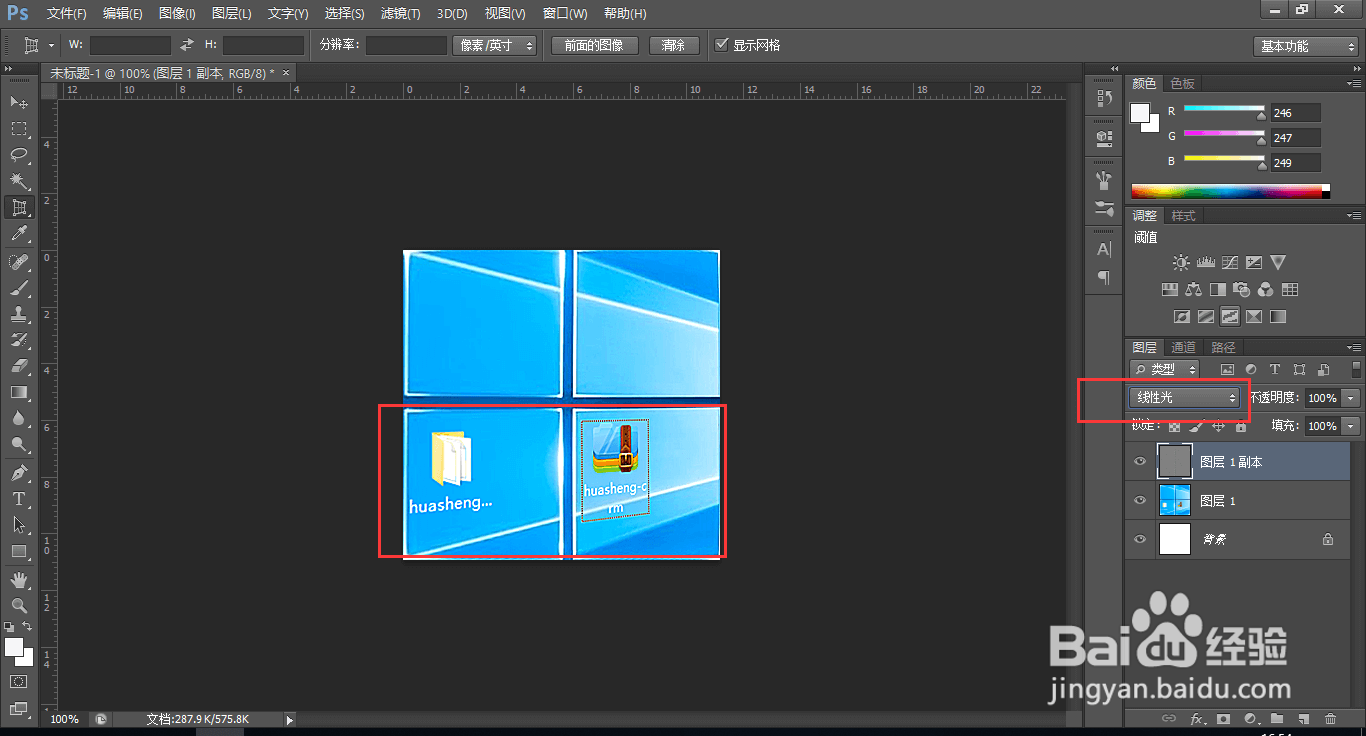Viewport: 1366px width, 736px height.
Task: Toggle Quick Mask mode
Action: tap(18, 681)
